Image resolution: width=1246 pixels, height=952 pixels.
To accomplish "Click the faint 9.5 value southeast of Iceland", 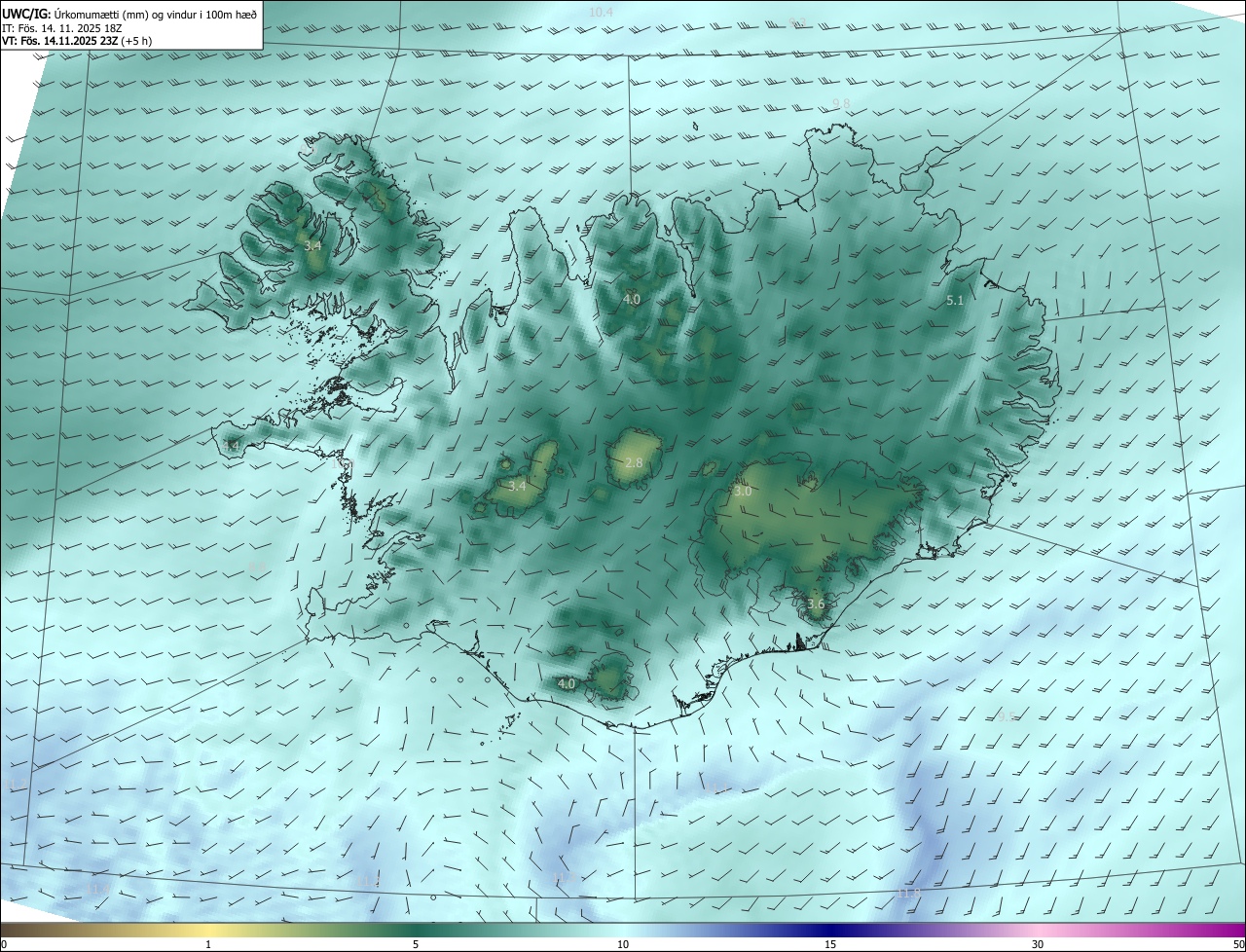I will click(1008, 716).
